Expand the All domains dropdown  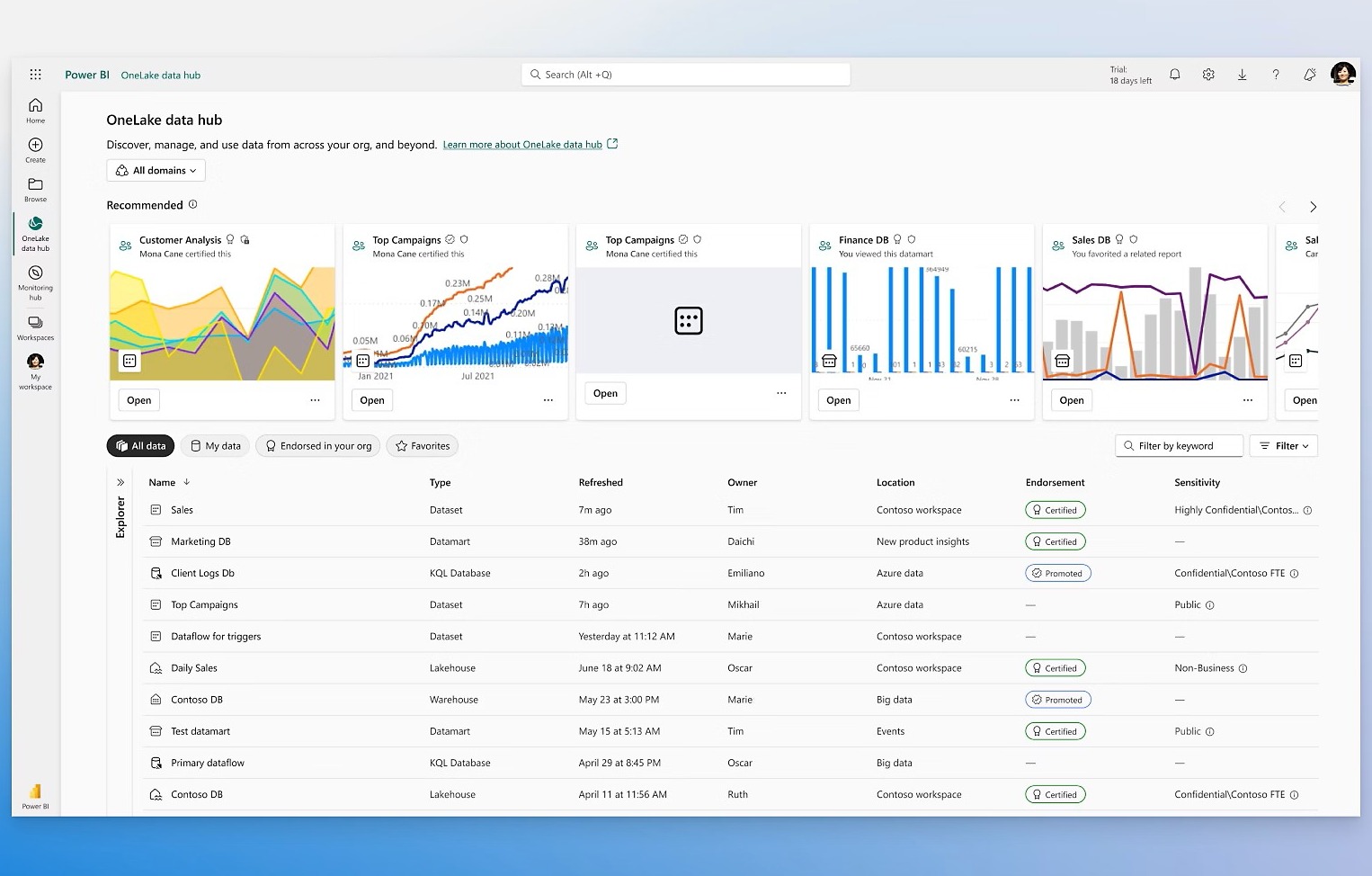pos(156,170)
